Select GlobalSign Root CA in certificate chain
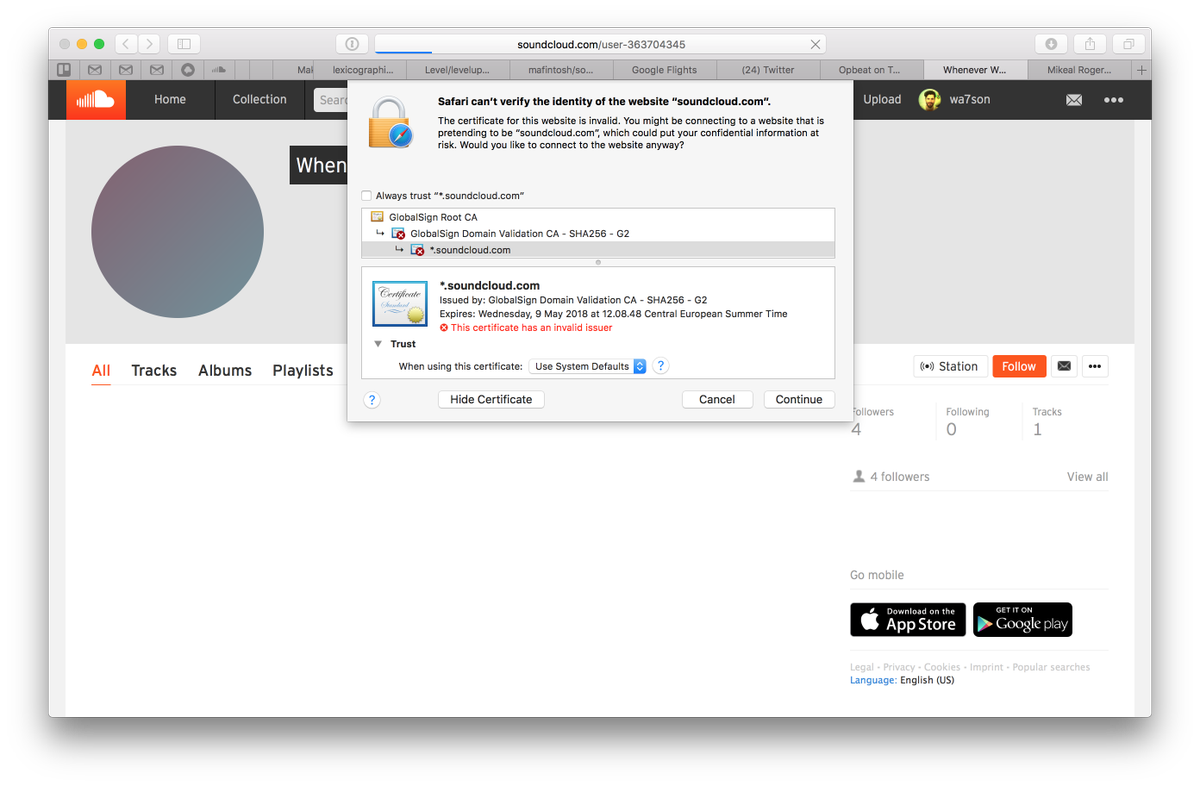The image size is (1200, 786). click(x=598, y=217)
